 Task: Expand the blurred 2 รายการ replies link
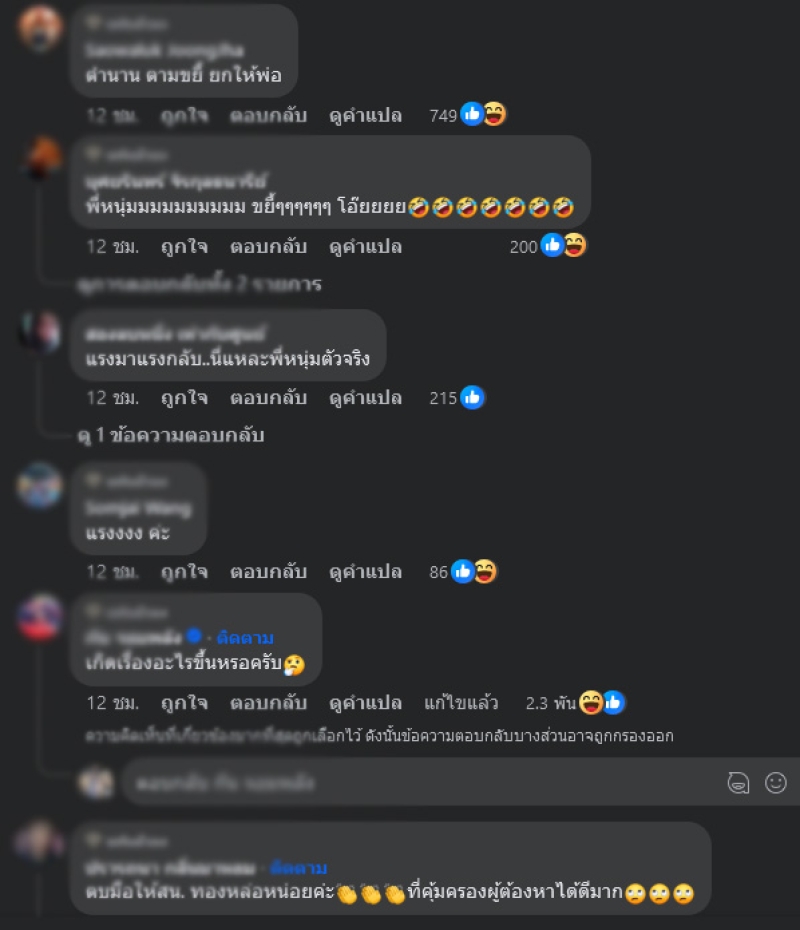point(199,284)
